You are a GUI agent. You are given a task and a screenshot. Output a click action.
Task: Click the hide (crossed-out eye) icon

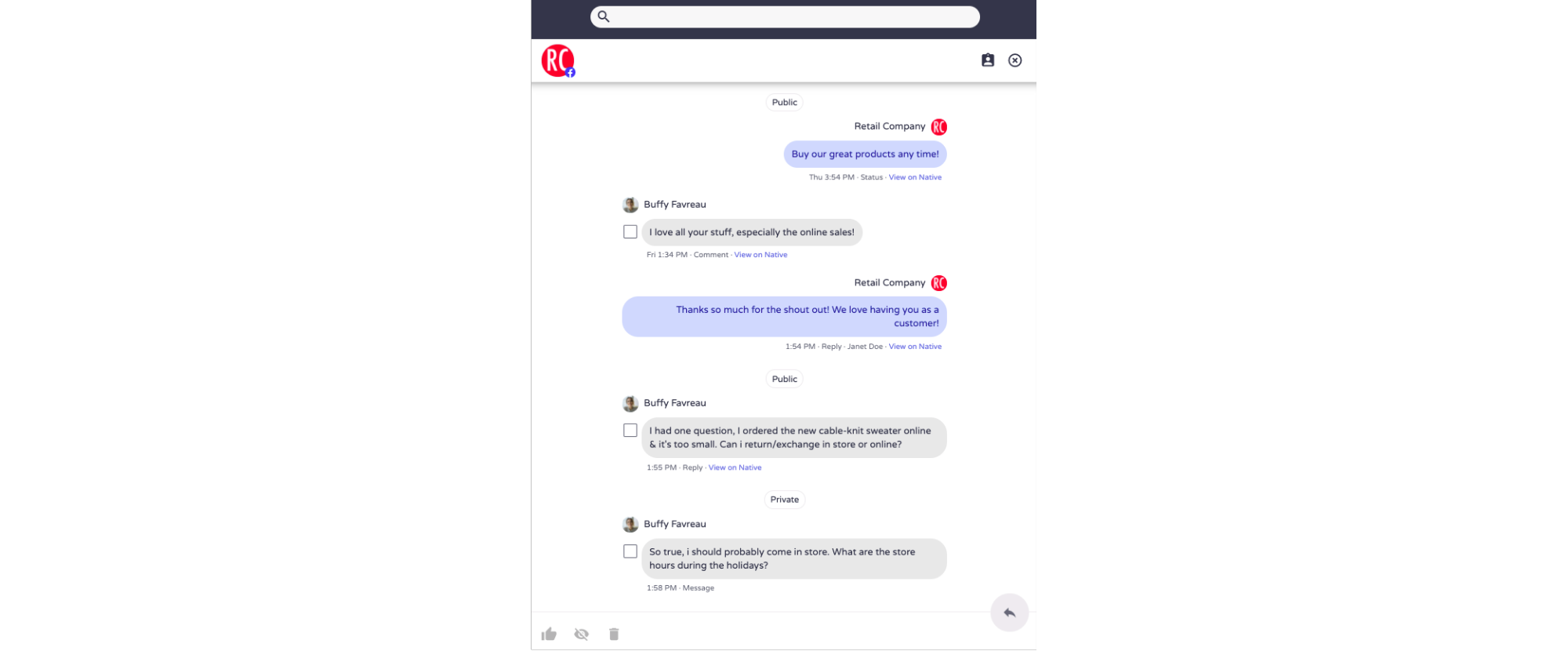coord(581,634)
